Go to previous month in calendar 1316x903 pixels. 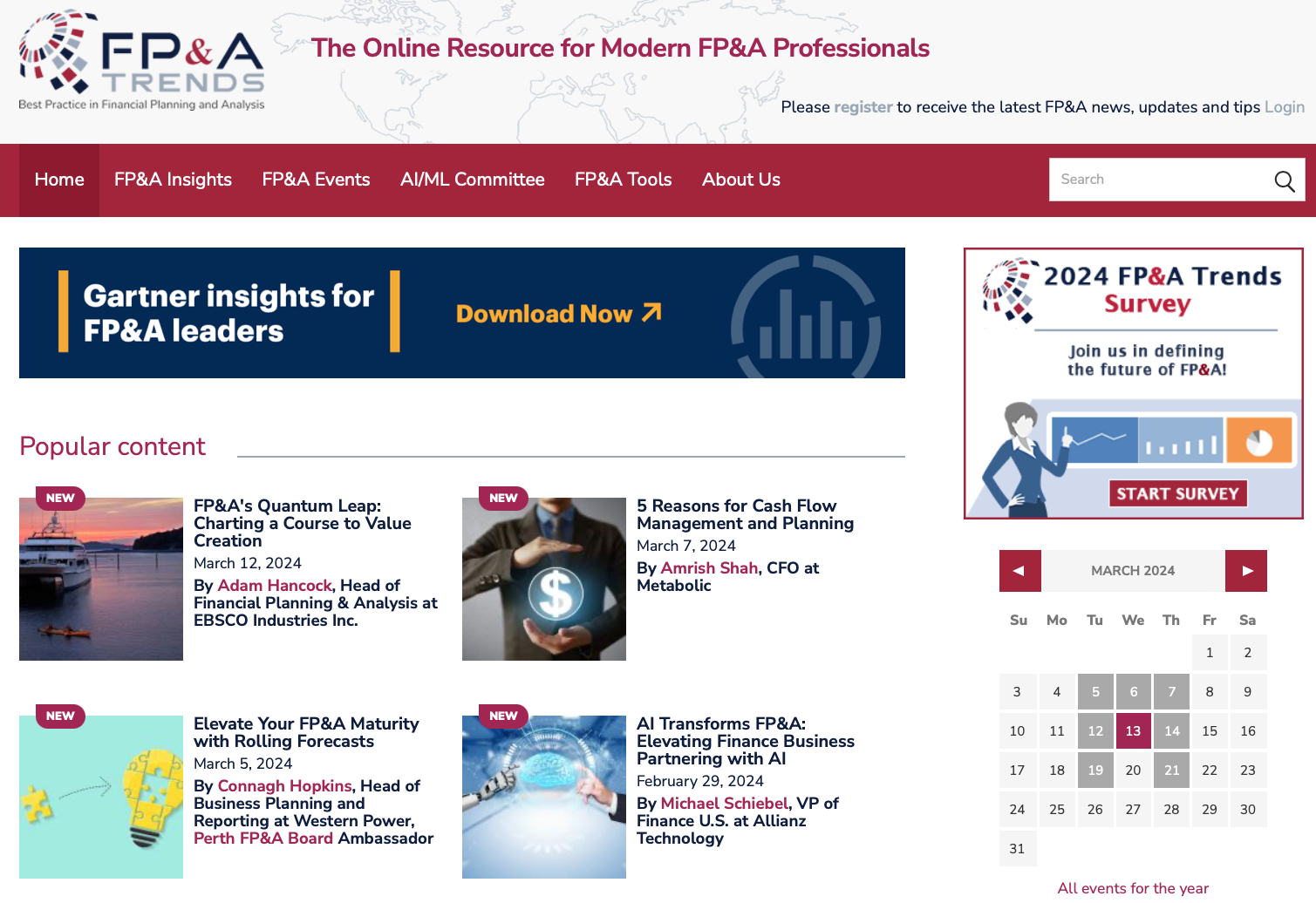pos(1019,571)
